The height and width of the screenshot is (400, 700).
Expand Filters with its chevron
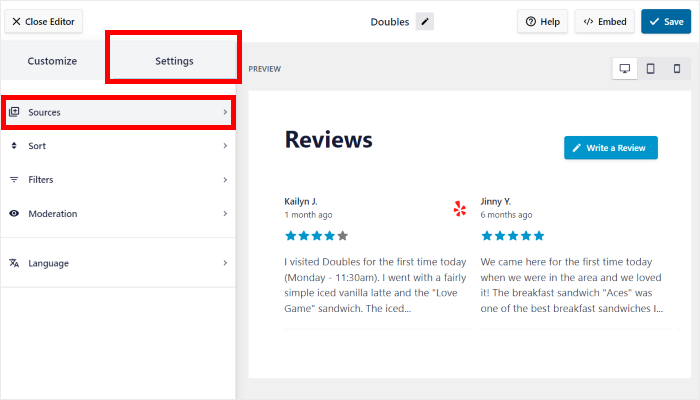pos(225,179)
